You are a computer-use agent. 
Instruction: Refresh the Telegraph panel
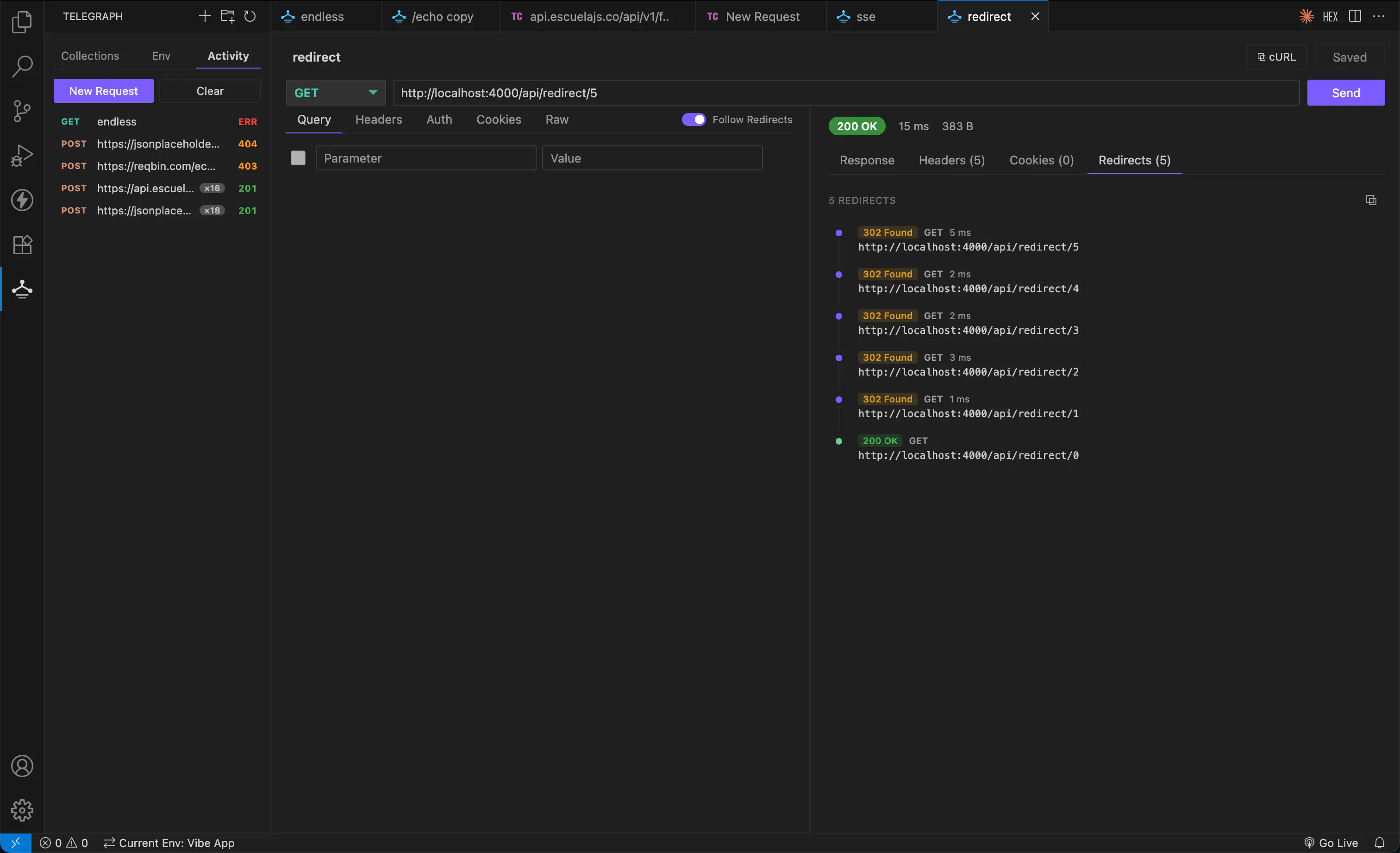pos(250,16)
